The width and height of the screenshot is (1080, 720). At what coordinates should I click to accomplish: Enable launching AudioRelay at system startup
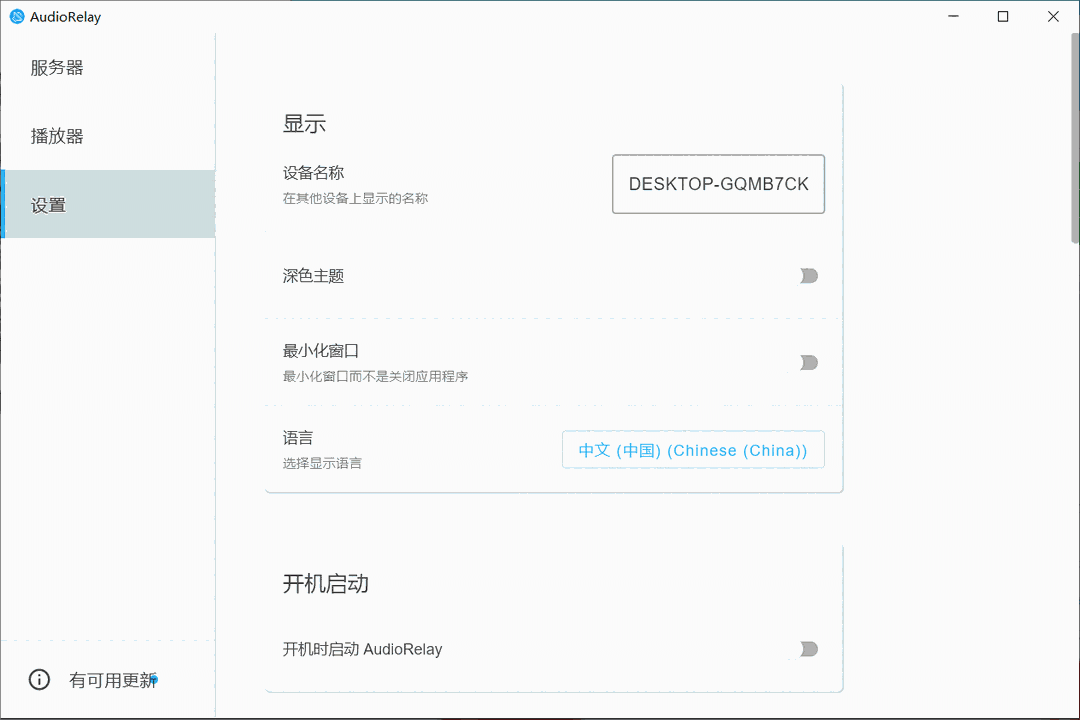[808, 649]
